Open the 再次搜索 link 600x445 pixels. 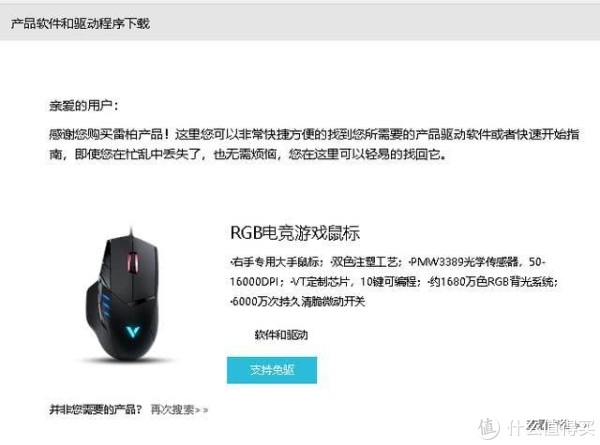tap(172, 410)
